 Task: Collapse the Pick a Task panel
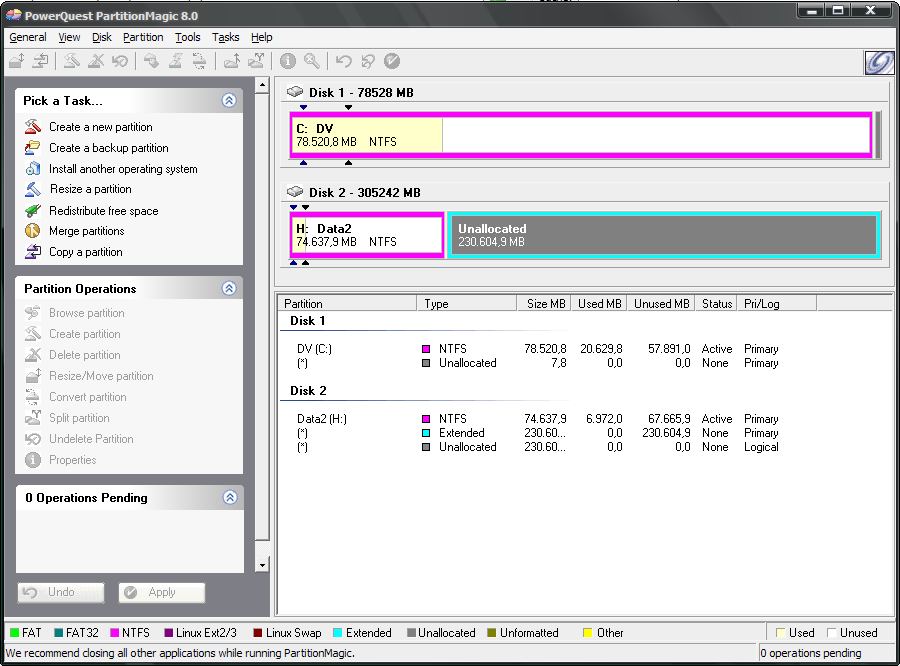tap(229, 100)
